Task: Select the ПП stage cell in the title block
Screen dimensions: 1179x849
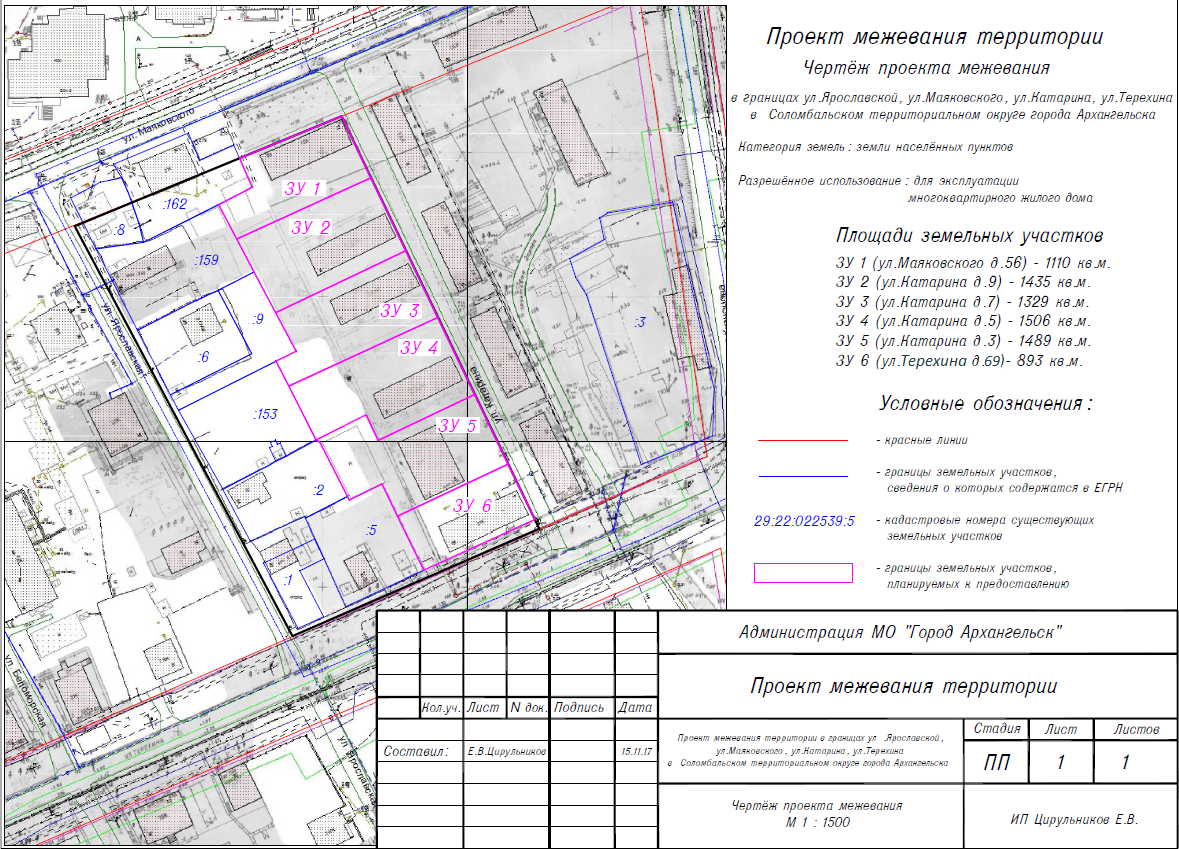Action: coord(996,763)
